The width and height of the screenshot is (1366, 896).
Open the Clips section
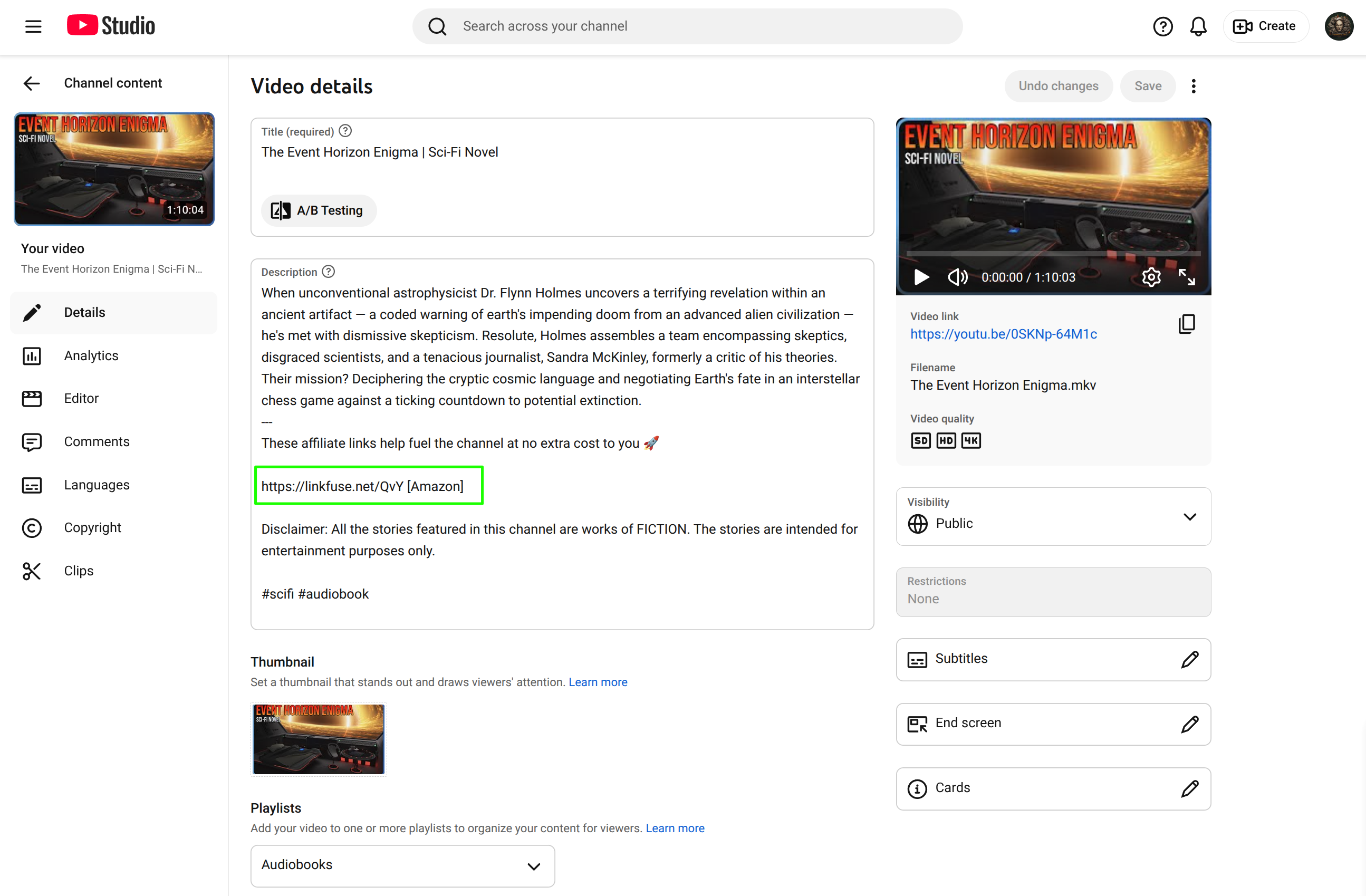pyautogui.click(x=78, y=571)
